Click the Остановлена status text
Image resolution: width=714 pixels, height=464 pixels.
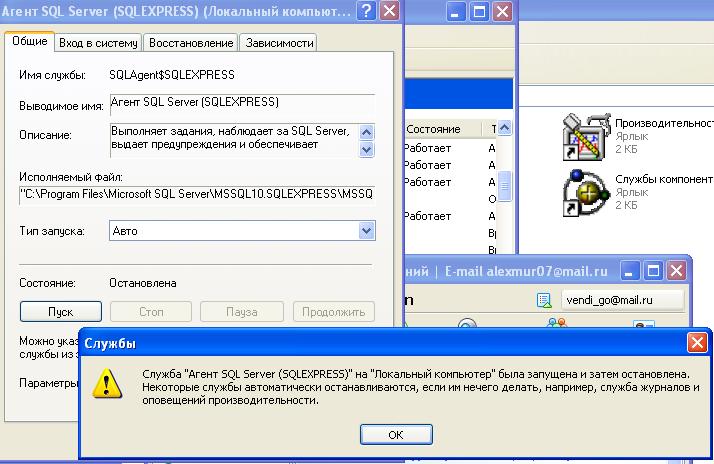[143, 283]
